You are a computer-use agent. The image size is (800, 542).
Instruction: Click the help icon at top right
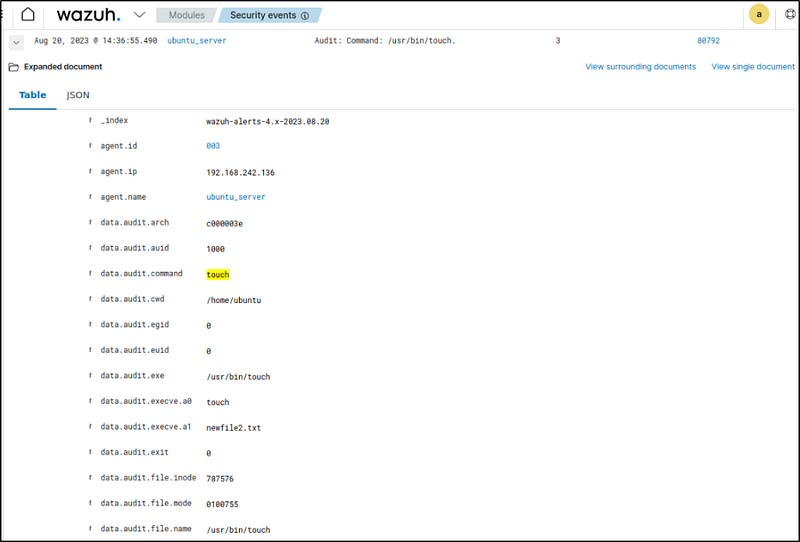coord(788,15)
